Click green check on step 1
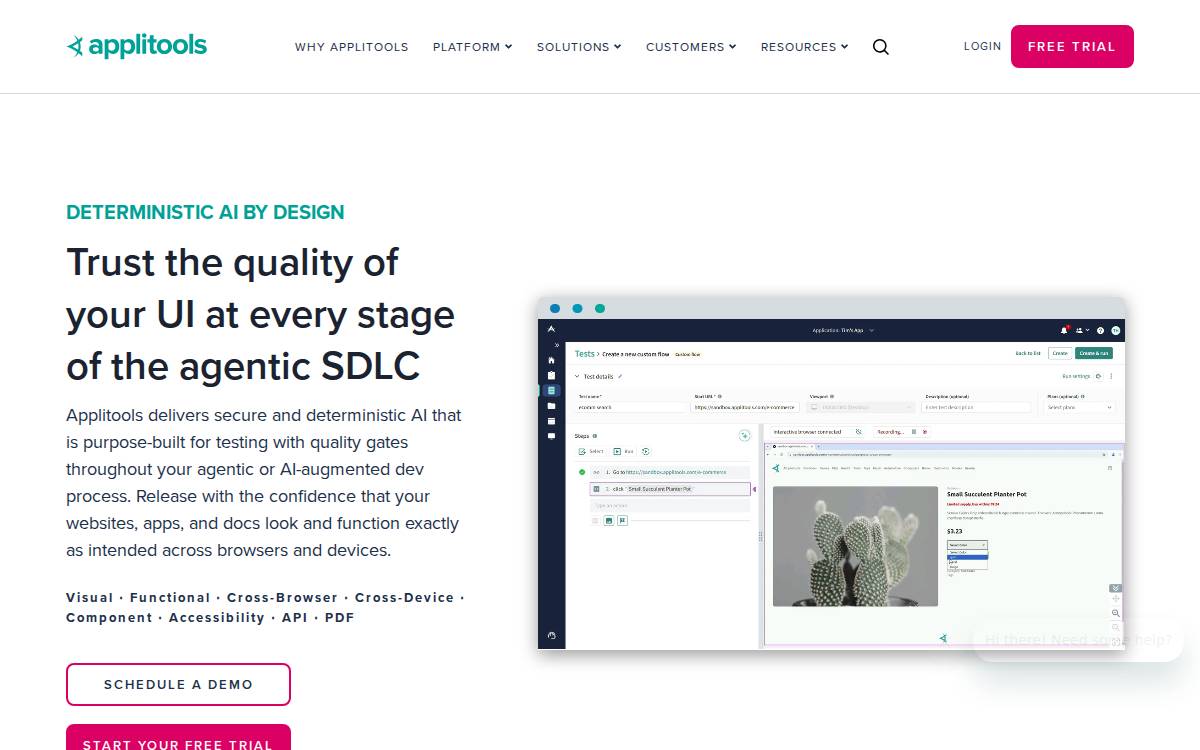 coord(582,472)
